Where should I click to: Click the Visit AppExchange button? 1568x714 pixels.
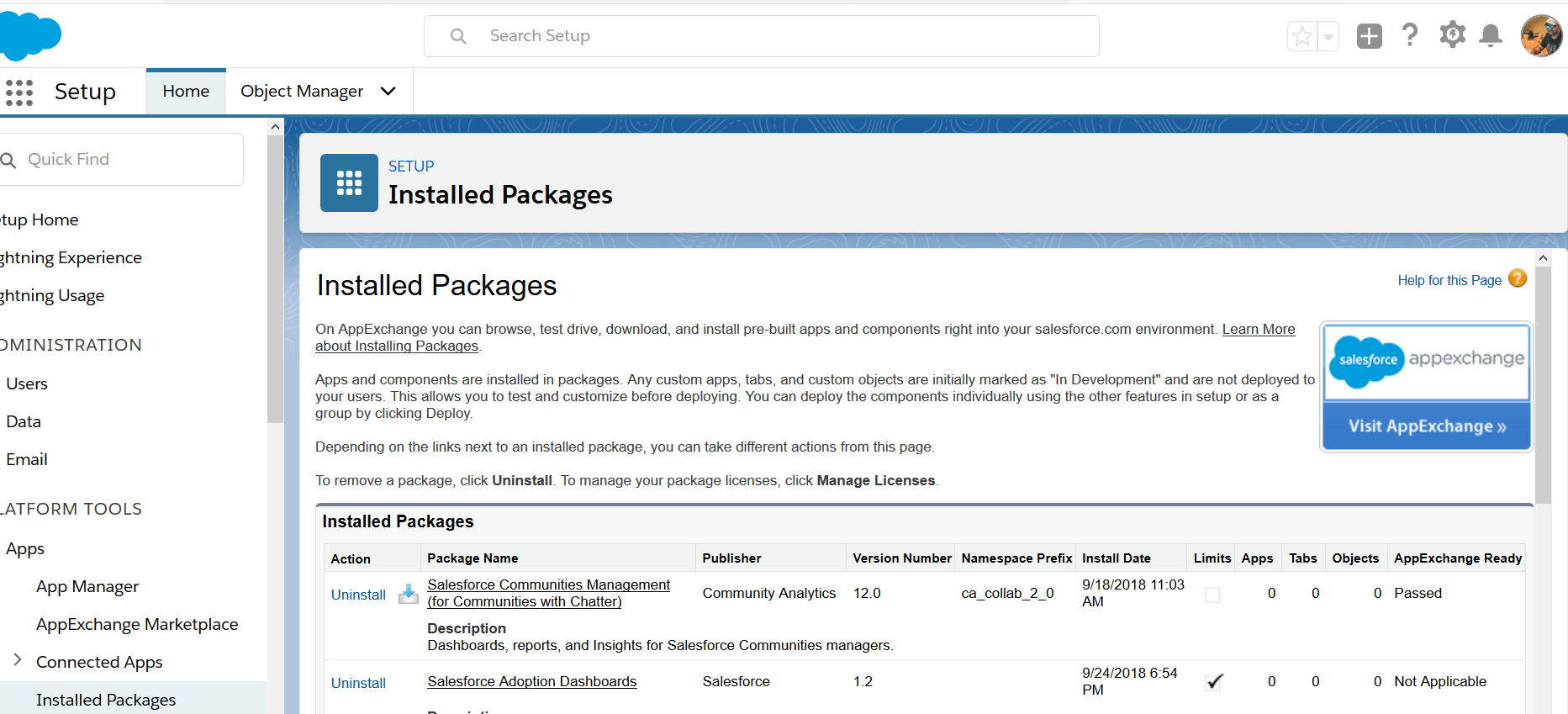tap(1427, 426)
